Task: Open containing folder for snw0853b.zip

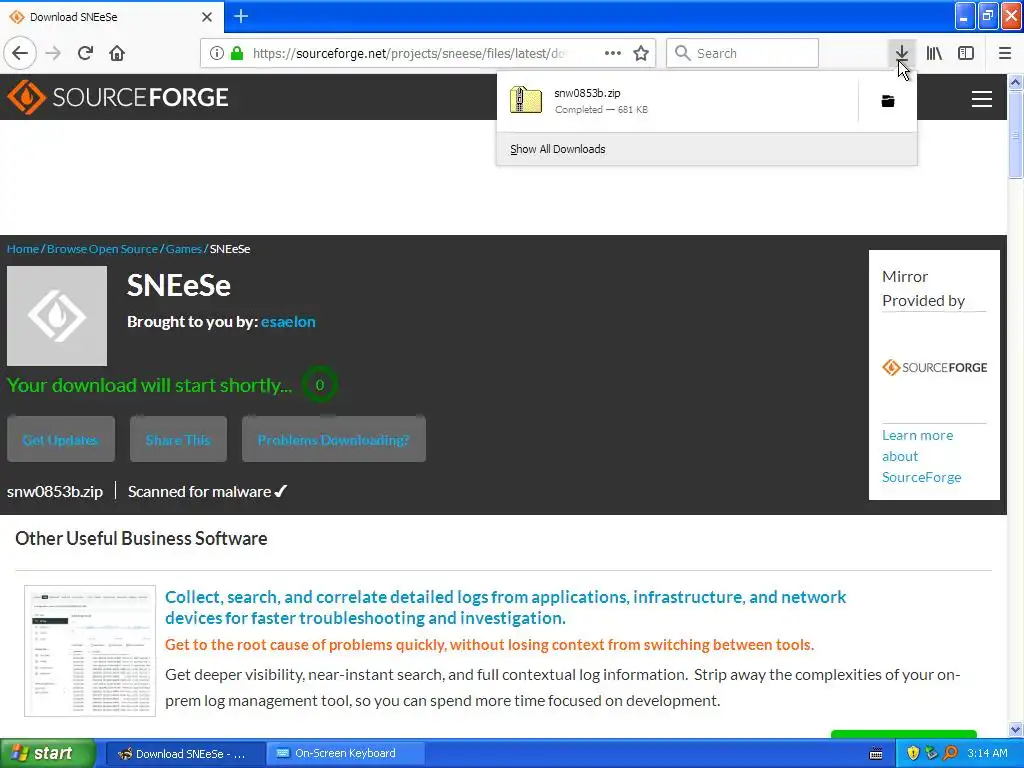Action: 888,101
